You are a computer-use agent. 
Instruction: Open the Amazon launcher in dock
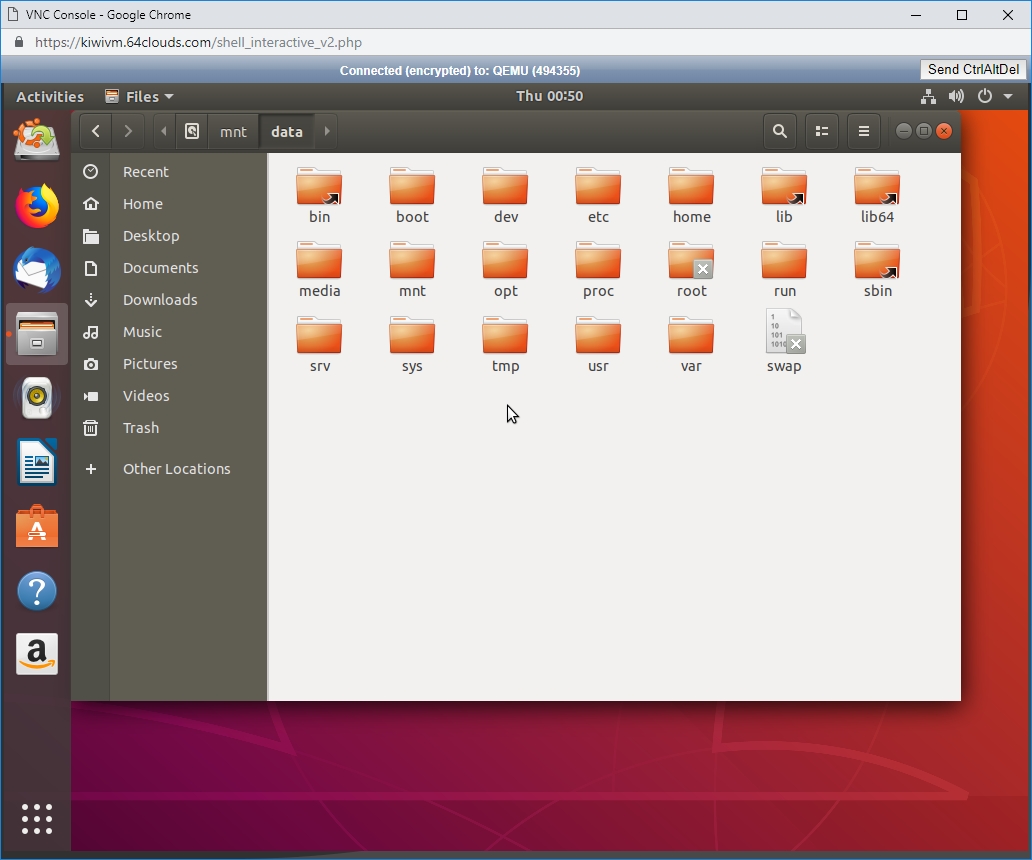coord(37,654)
